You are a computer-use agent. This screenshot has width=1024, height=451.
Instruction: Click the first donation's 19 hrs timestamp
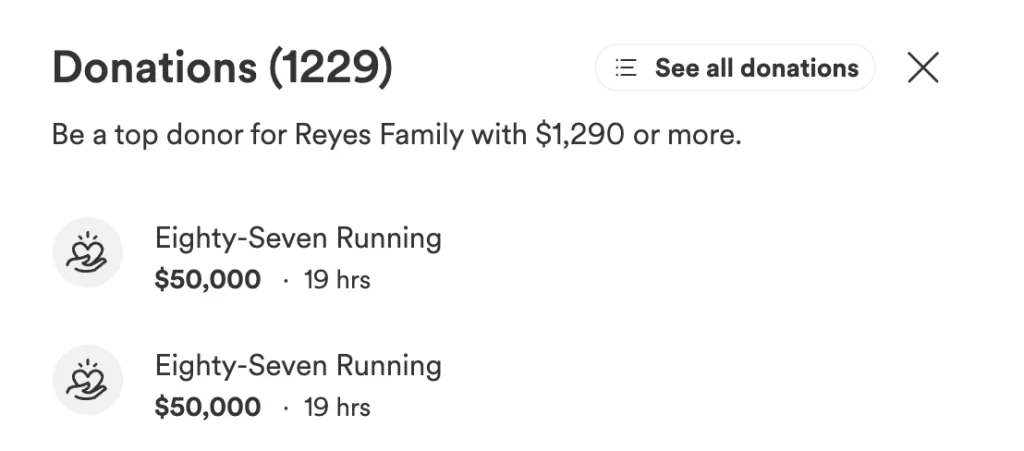(337, 280)
